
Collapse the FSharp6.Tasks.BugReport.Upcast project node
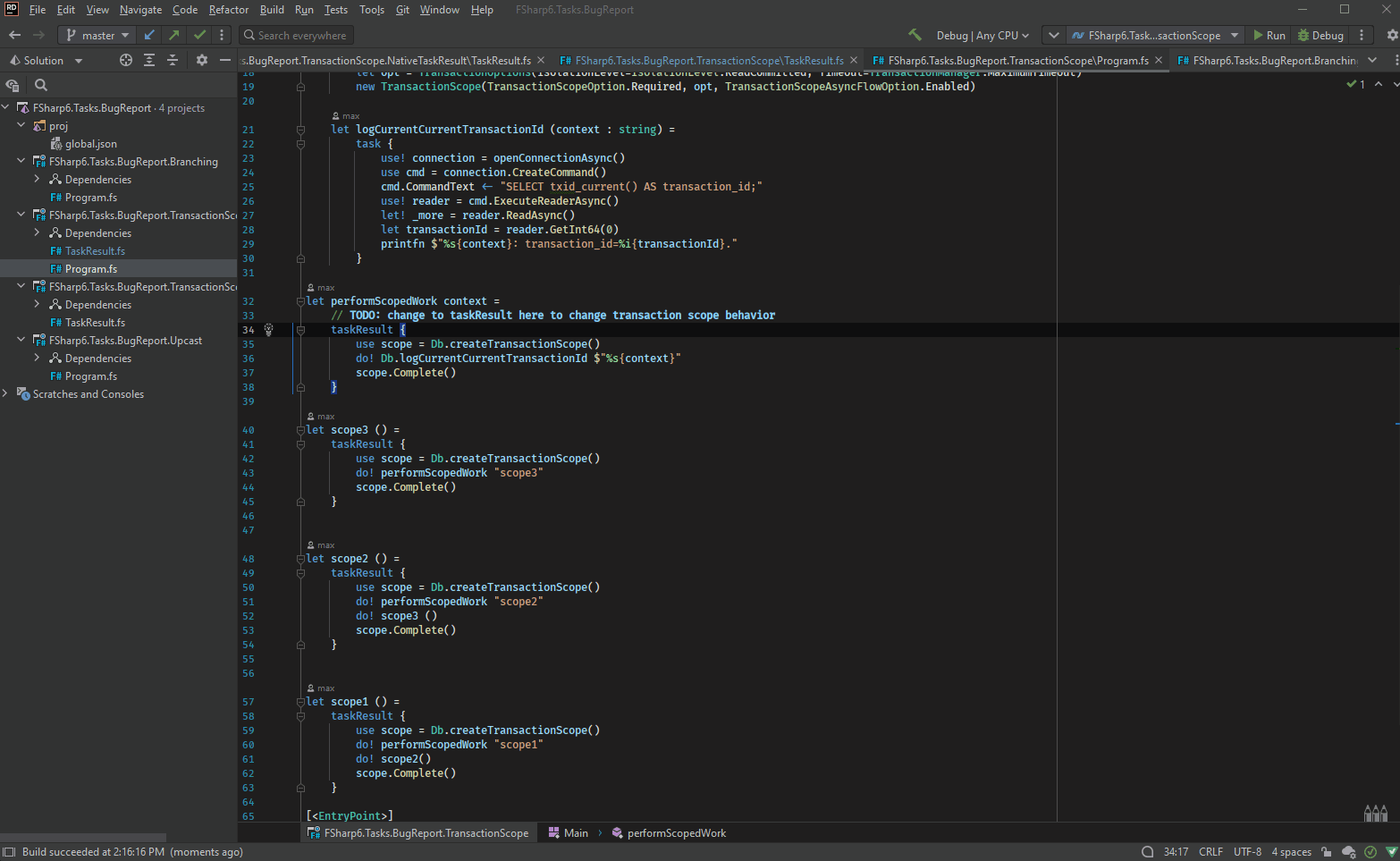pos(19,340)
